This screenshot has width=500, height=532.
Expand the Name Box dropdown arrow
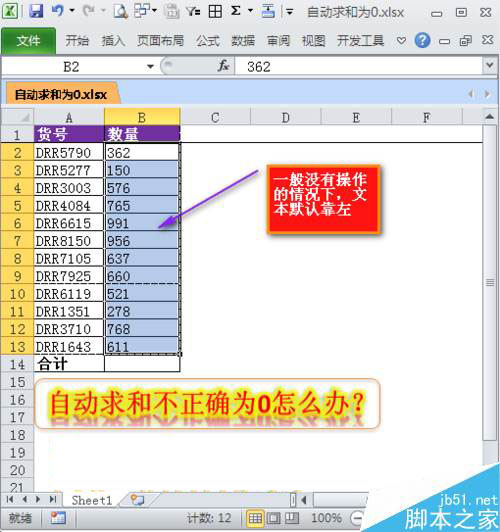pyautogui.click(x=150, y=66)
